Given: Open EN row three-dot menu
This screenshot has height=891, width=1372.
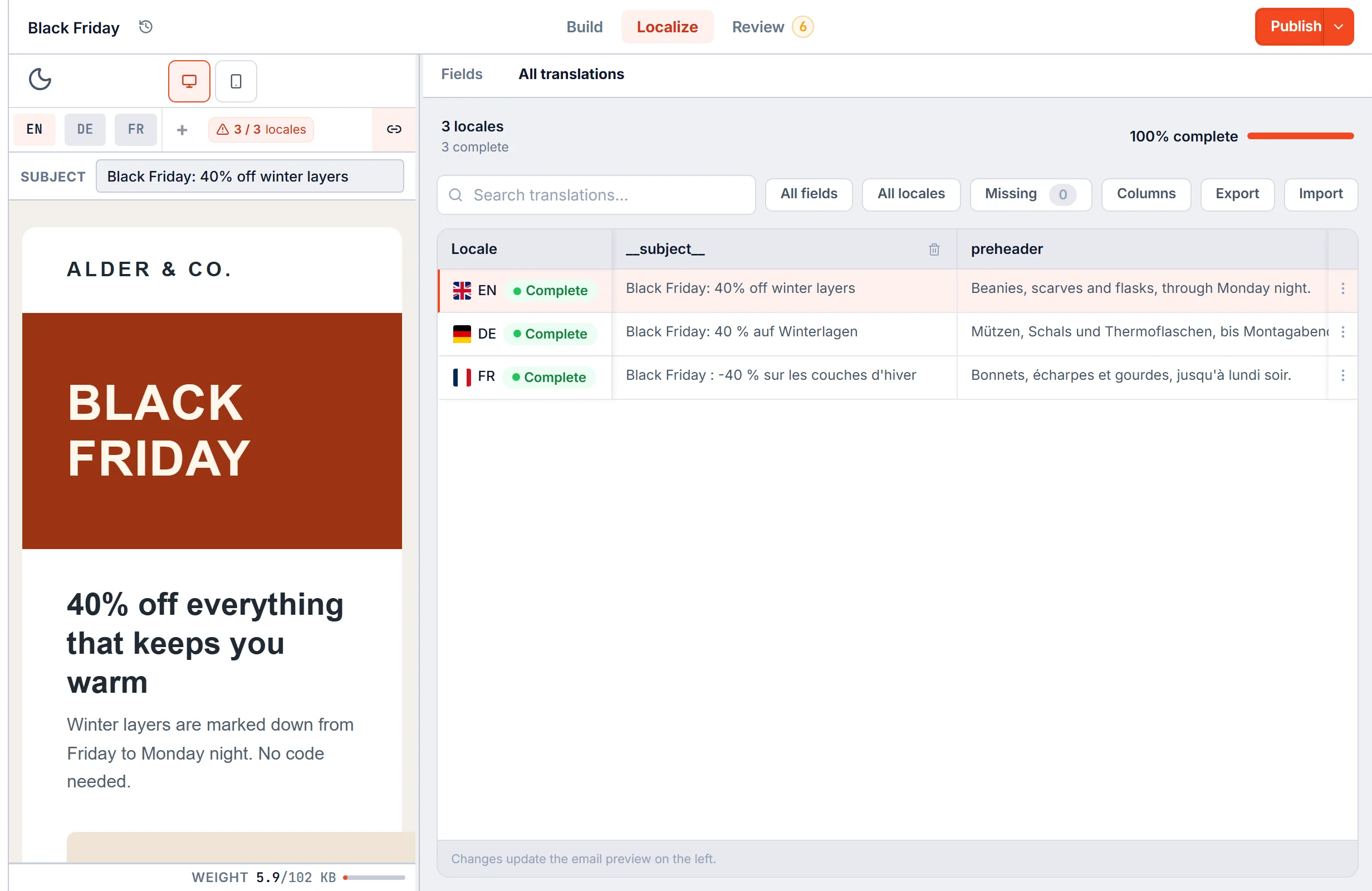Looking at the screenshot, I should tap(1342, 289).
